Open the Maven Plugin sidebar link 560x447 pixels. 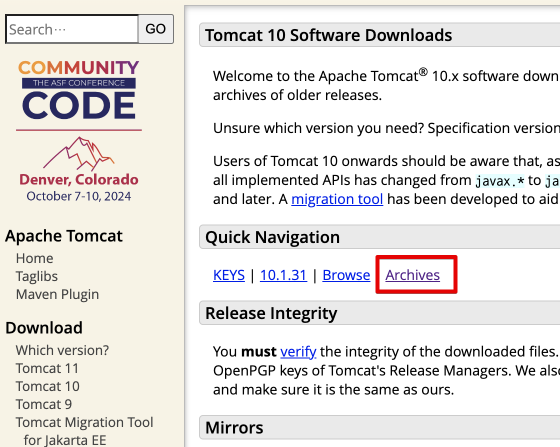(58, 294)
